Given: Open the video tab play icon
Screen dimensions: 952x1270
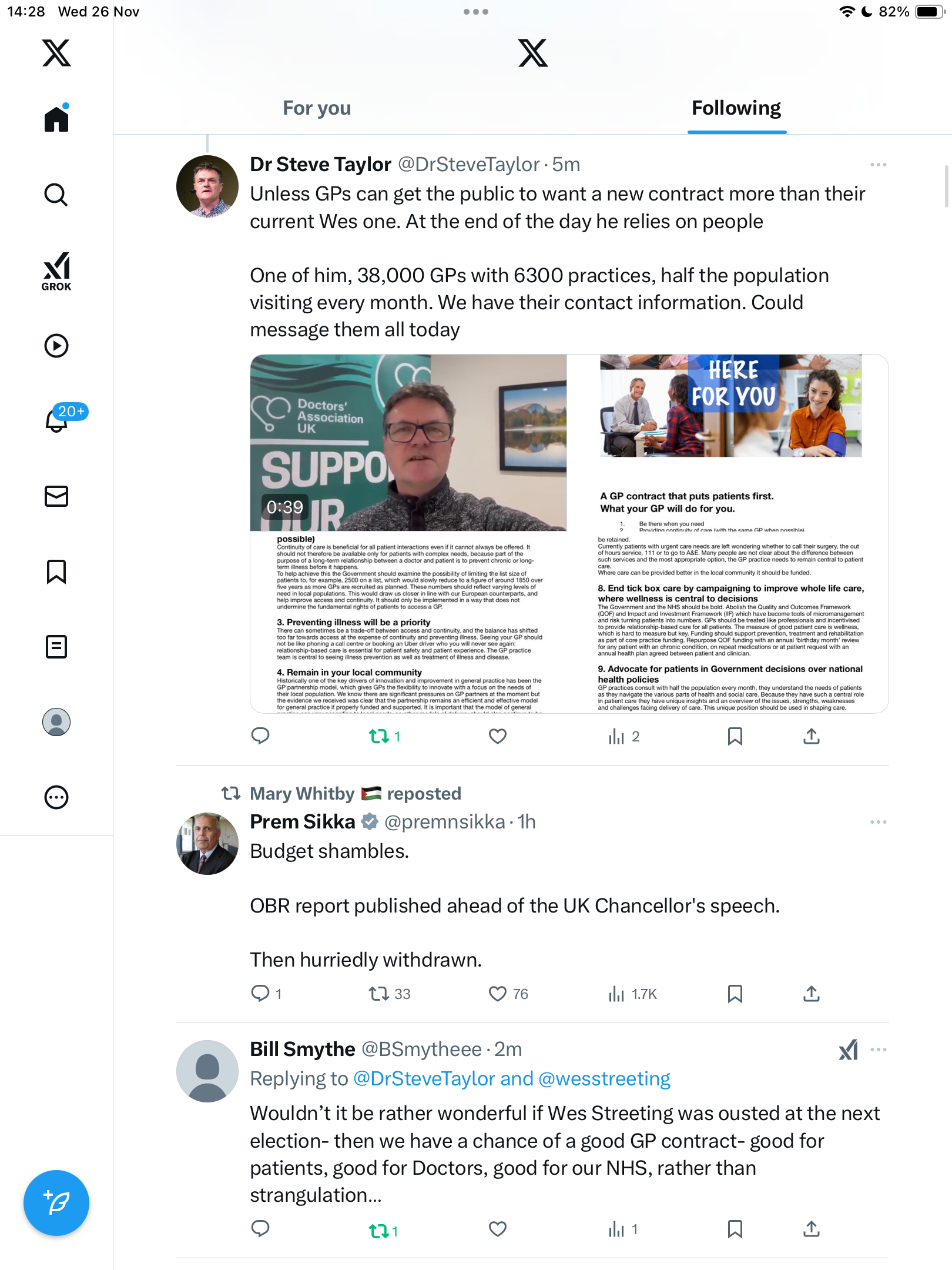Looking at the screenshot, I should click(x=56, y=345).
